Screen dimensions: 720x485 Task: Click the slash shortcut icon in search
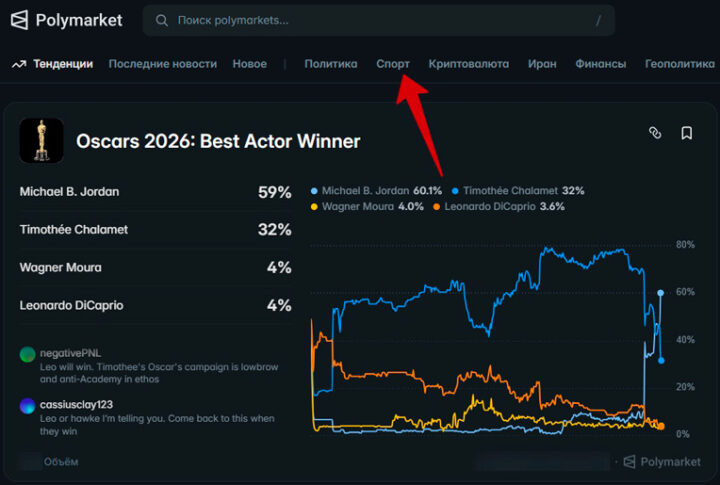(x=599, y=20)
